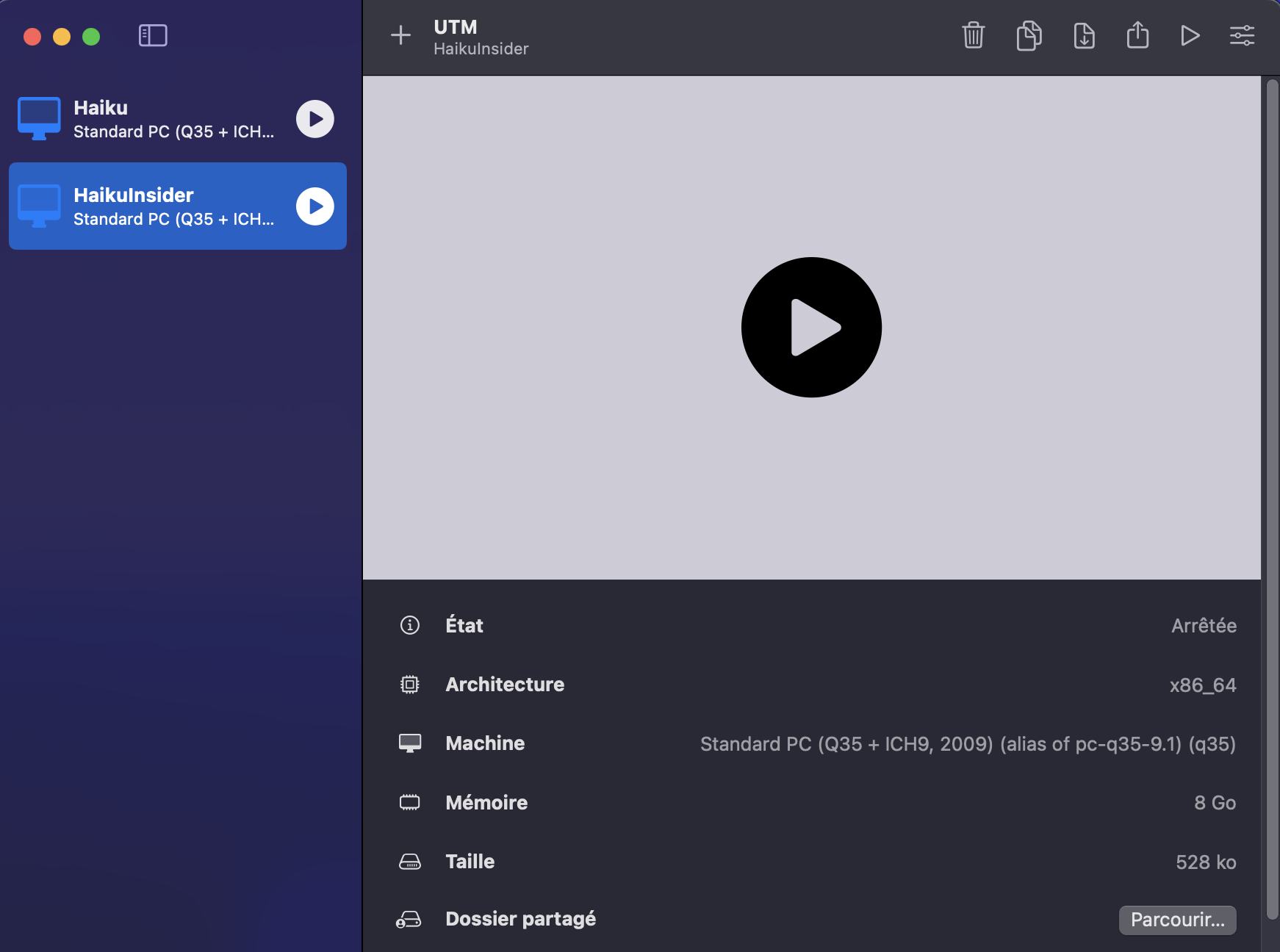This screenshot has width=1280, height=952.
Task: Click the Mémoire memory icon
Action: [x=409, y=802]
